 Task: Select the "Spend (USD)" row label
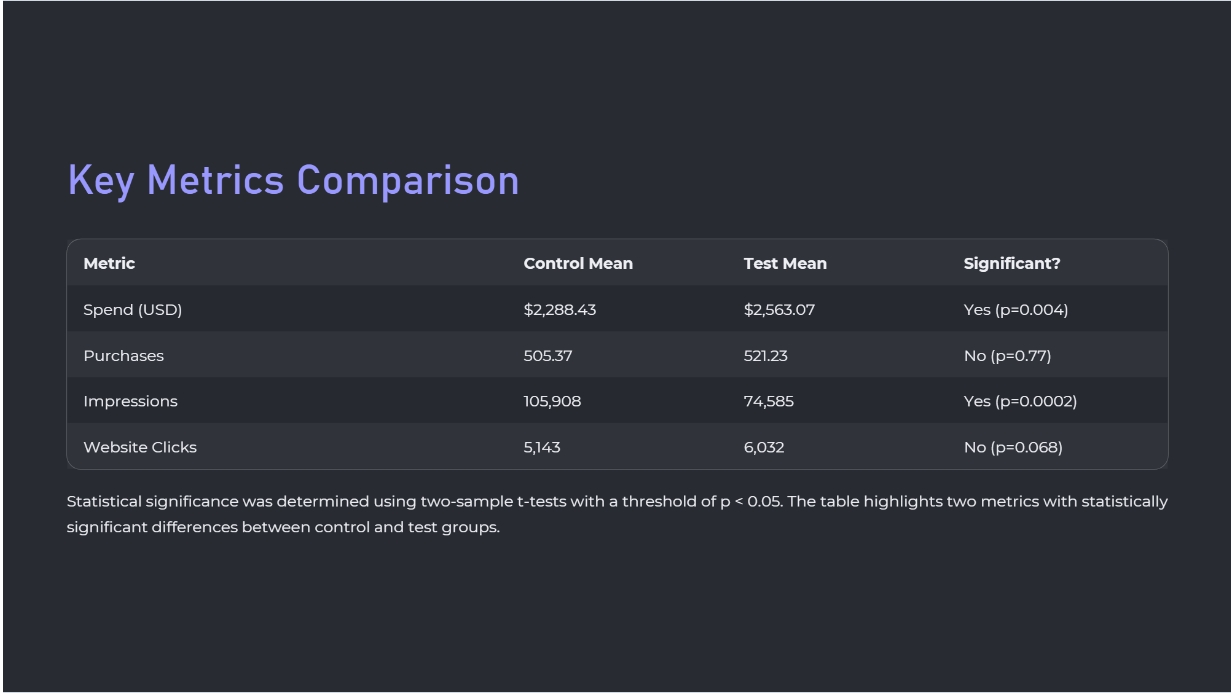click(x=133, y=310)
